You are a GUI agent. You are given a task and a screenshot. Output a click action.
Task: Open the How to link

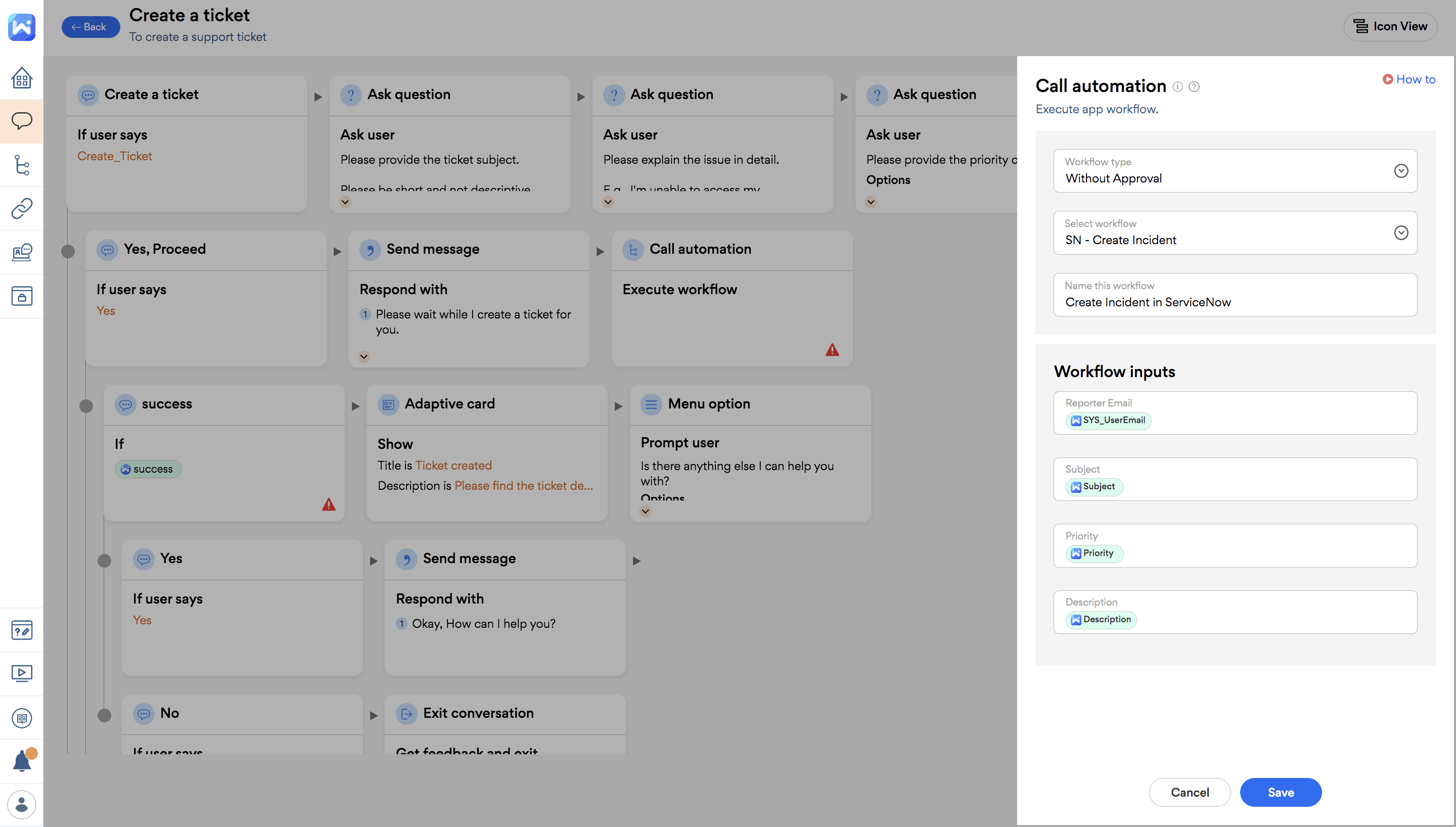(x=1409, y=79)
